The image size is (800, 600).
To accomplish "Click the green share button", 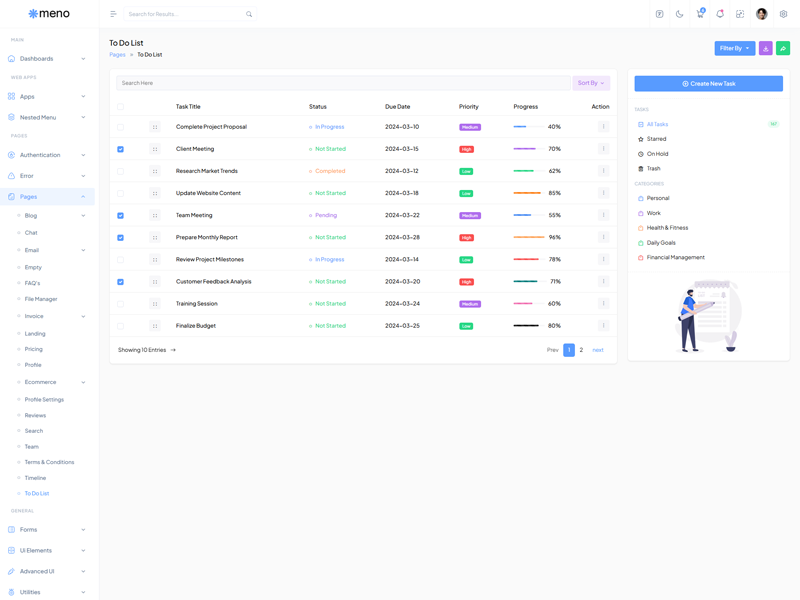I will 783,48.
